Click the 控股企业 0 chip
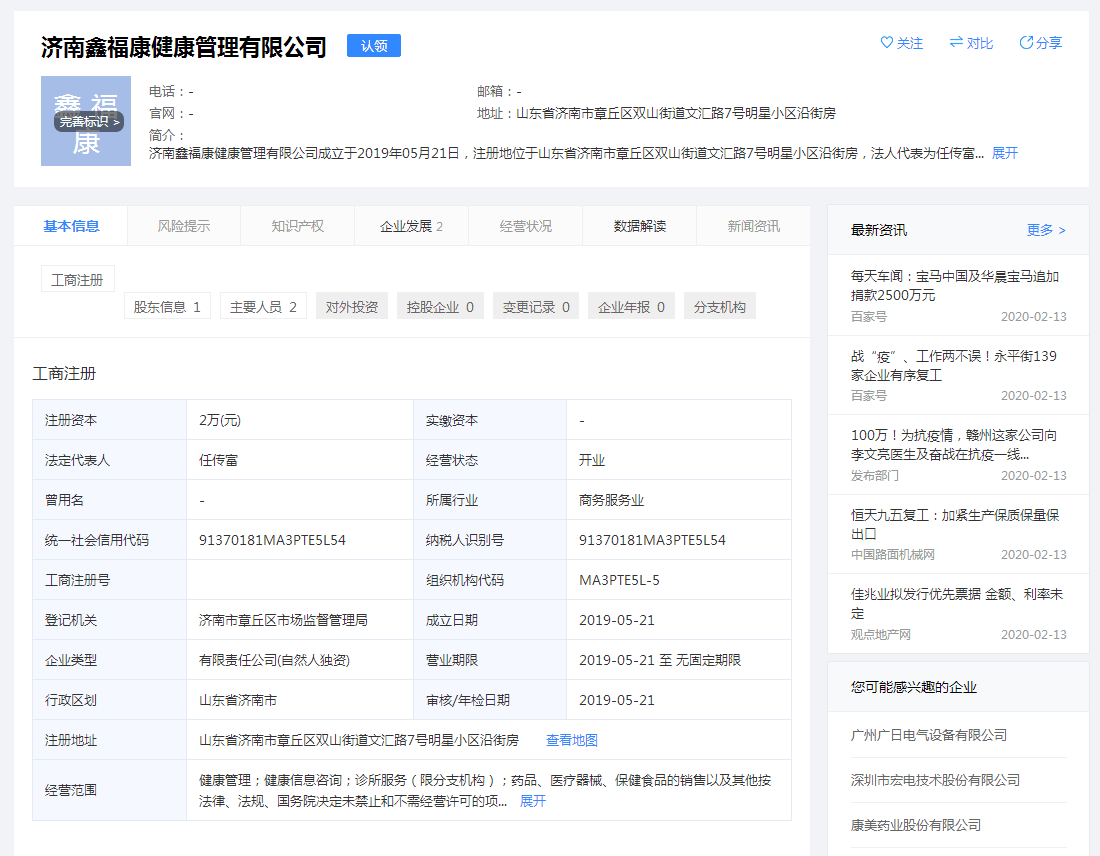 click(440, 307)
